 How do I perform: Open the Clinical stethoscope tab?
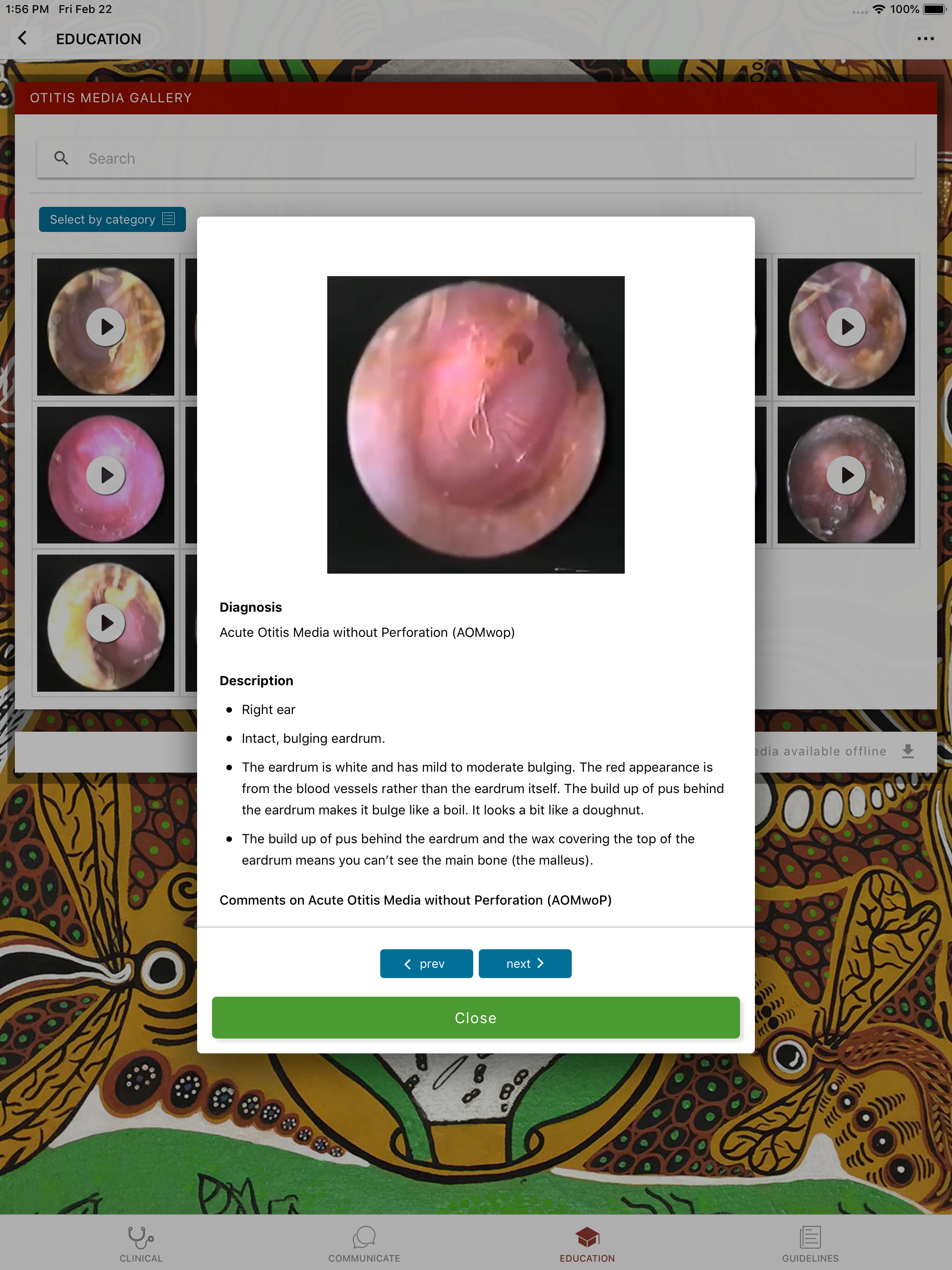[141, 1238]
